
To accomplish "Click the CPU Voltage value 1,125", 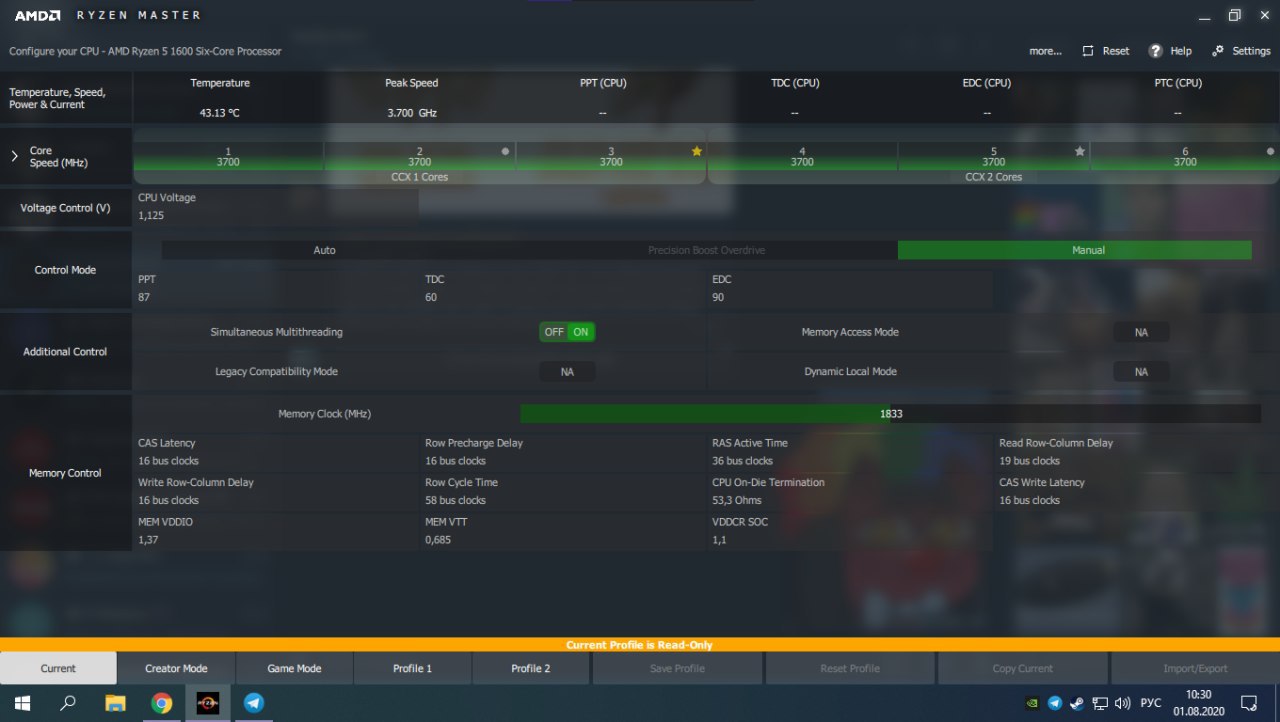I will click(151, 215).
